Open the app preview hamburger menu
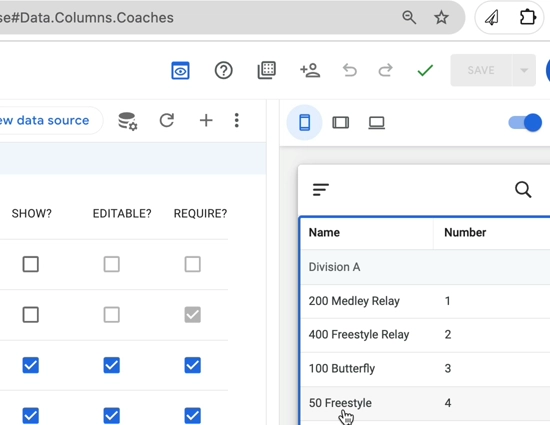The height and width of the screenshot is (425, 550). (x=321, y=190)
